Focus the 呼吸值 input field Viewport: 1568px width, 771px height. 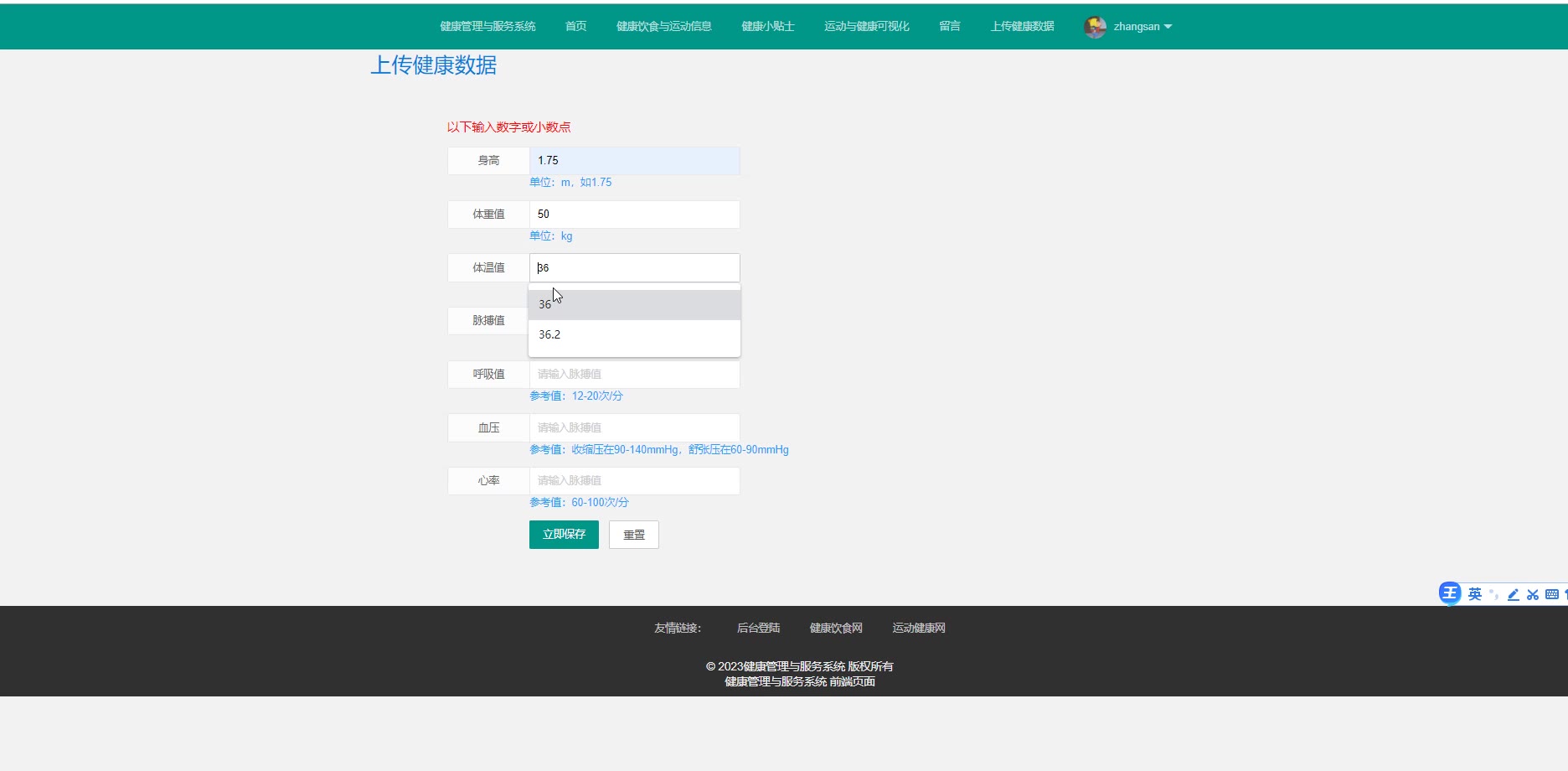tap(635, 375)
